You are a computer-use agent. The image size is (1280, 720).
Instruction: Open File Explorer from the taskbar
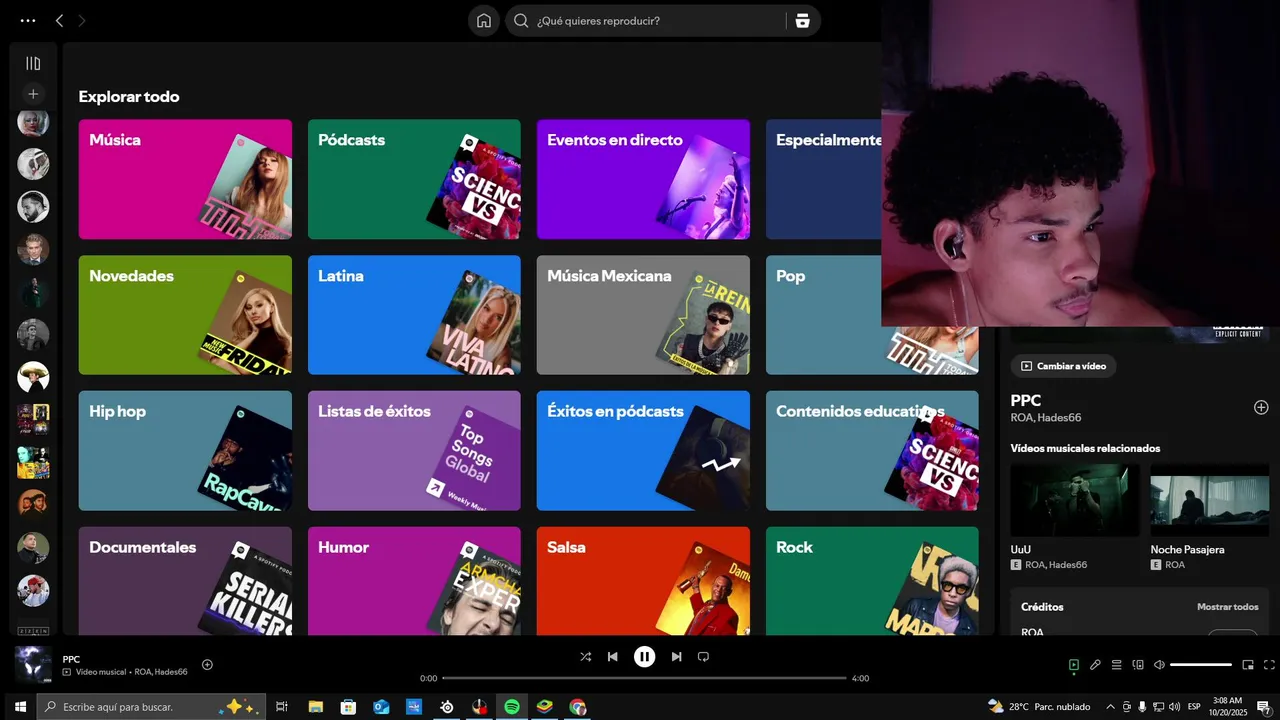(315, 707)
